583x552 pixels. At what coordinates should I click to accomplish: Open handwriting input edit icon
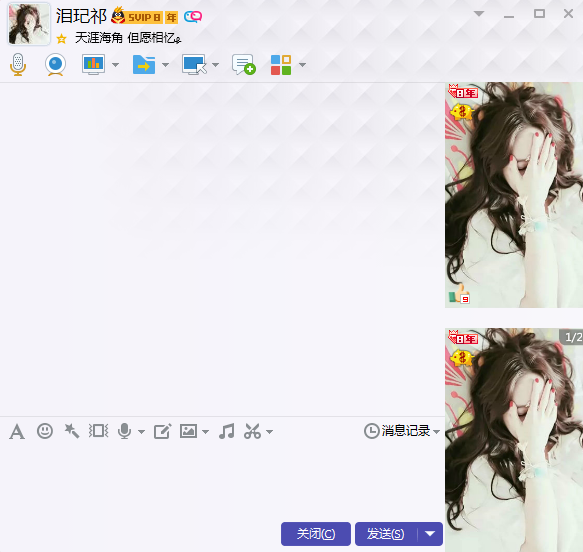pos(162,431)
